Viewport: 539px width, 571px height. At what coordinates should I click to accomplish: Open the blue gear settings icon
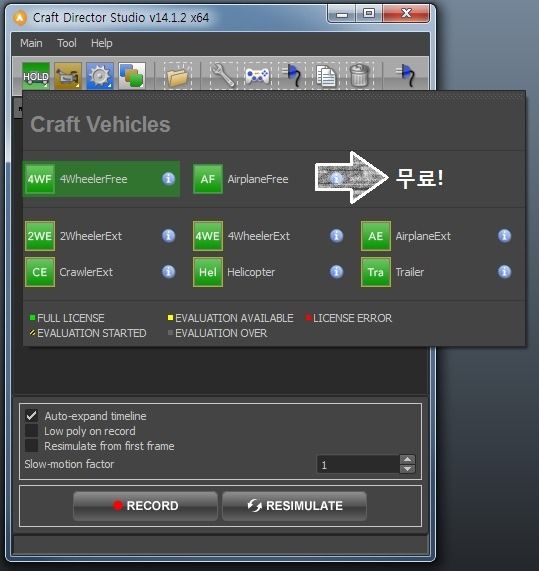click(100, 76)
